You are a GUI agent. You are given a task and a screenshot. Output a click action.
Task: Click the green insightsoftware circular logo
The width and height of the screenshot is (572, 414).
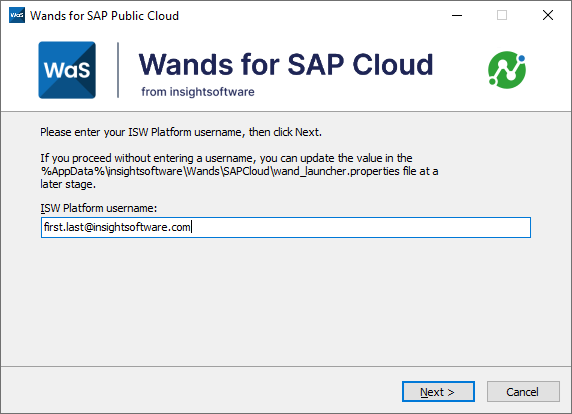pyautogui.click(x=507, y=70)
